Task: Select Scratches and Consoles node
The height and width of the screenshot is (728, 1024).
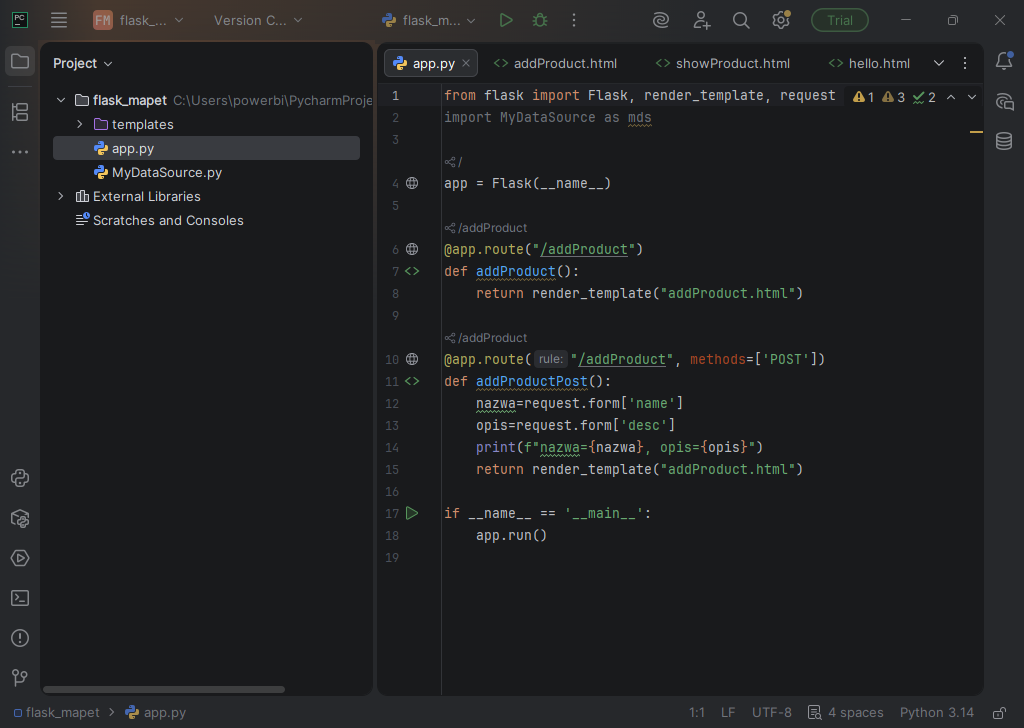Action: pos(206,220)
